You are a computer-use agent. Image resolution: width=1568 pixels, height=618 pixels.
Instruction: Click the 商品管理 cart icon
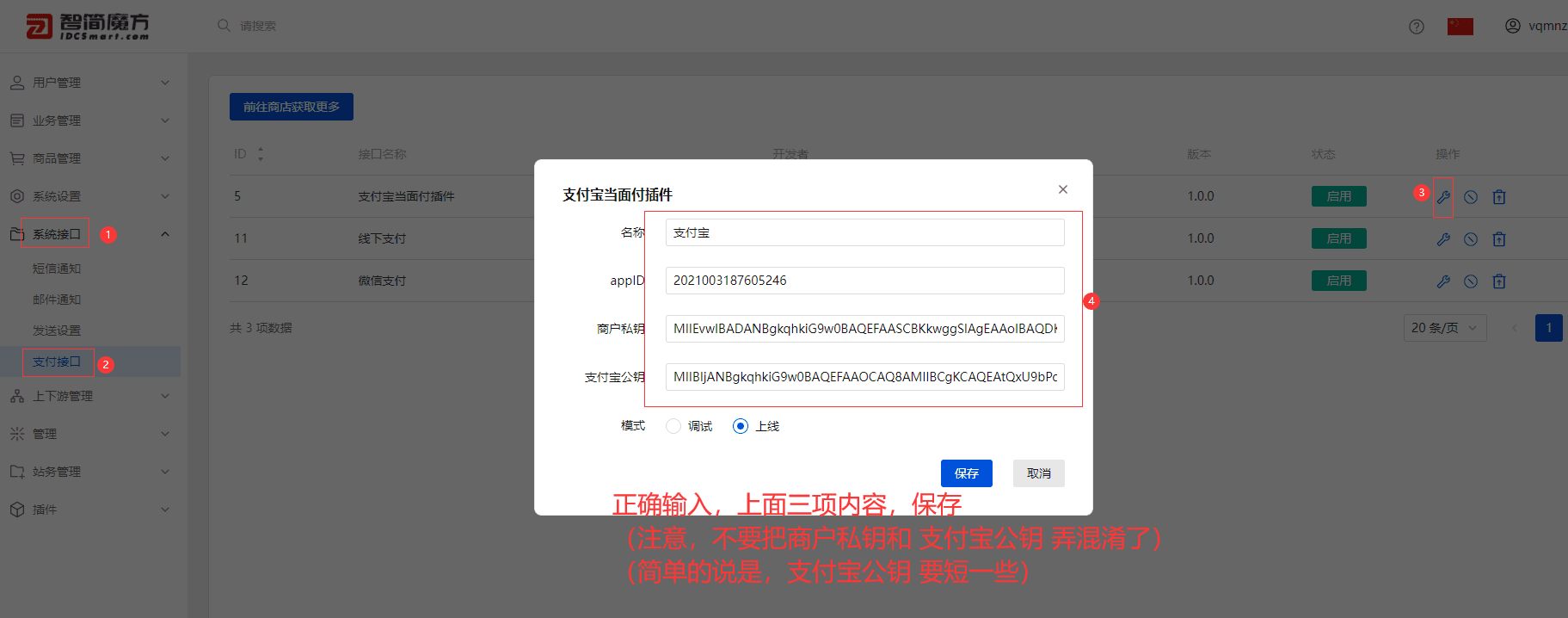tap(17, 158)
